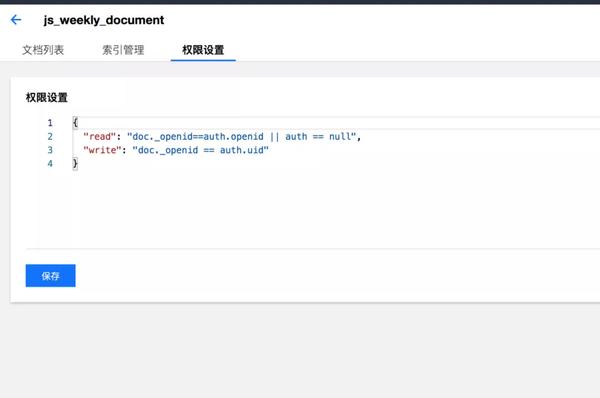Viewport: 600px width, 398px height.
Task: Click the auth.uid text in the write rule
Action: pyautogui.click(x=242, y=150)
